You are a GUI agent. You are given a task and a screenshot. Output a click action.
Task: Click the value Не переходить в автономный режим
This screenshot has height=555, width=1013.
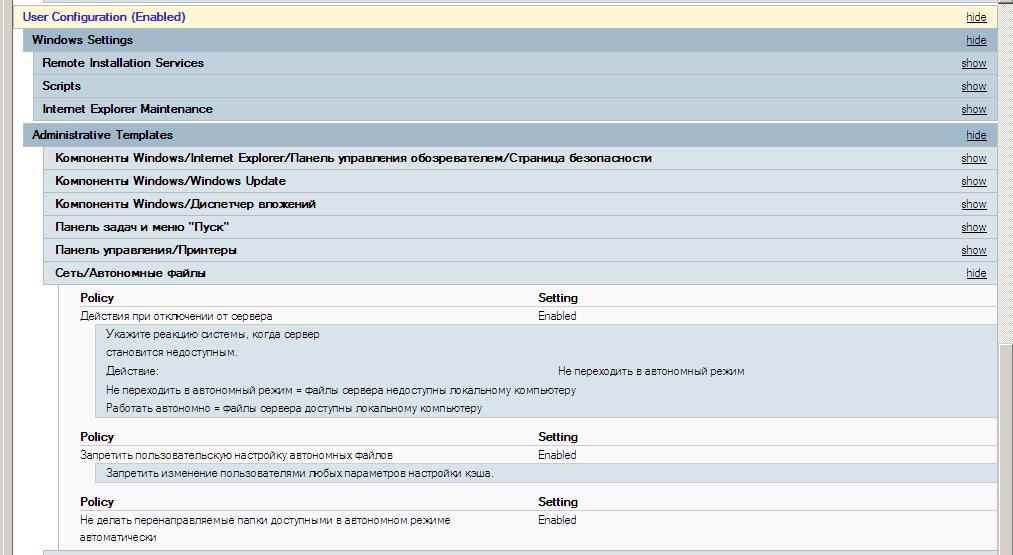[x=651, y=372]
